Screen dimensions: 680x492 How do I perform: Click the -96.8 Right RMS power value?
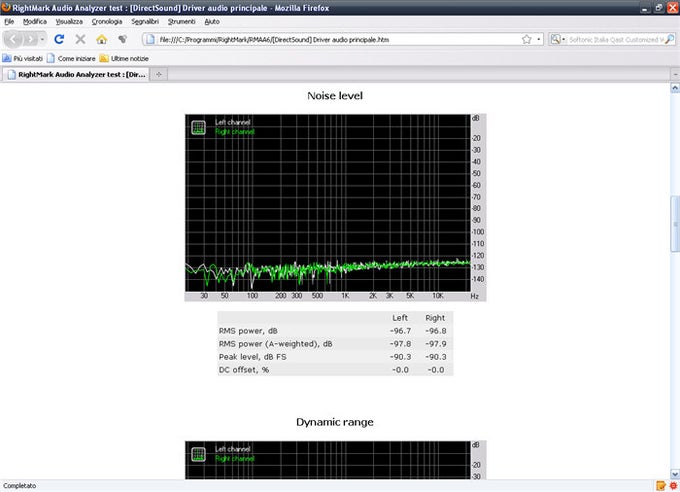[435, 331]
